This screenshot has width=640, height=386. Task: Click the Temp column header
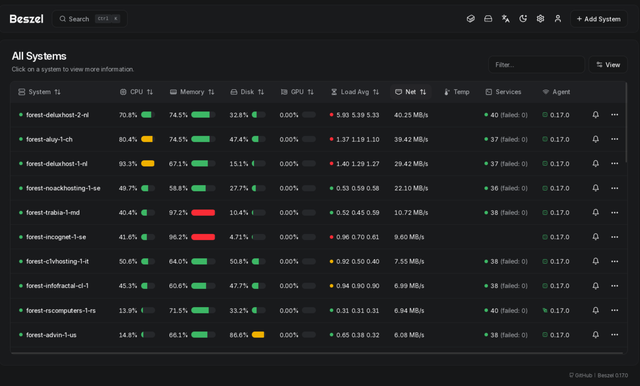tap(457, 92)
